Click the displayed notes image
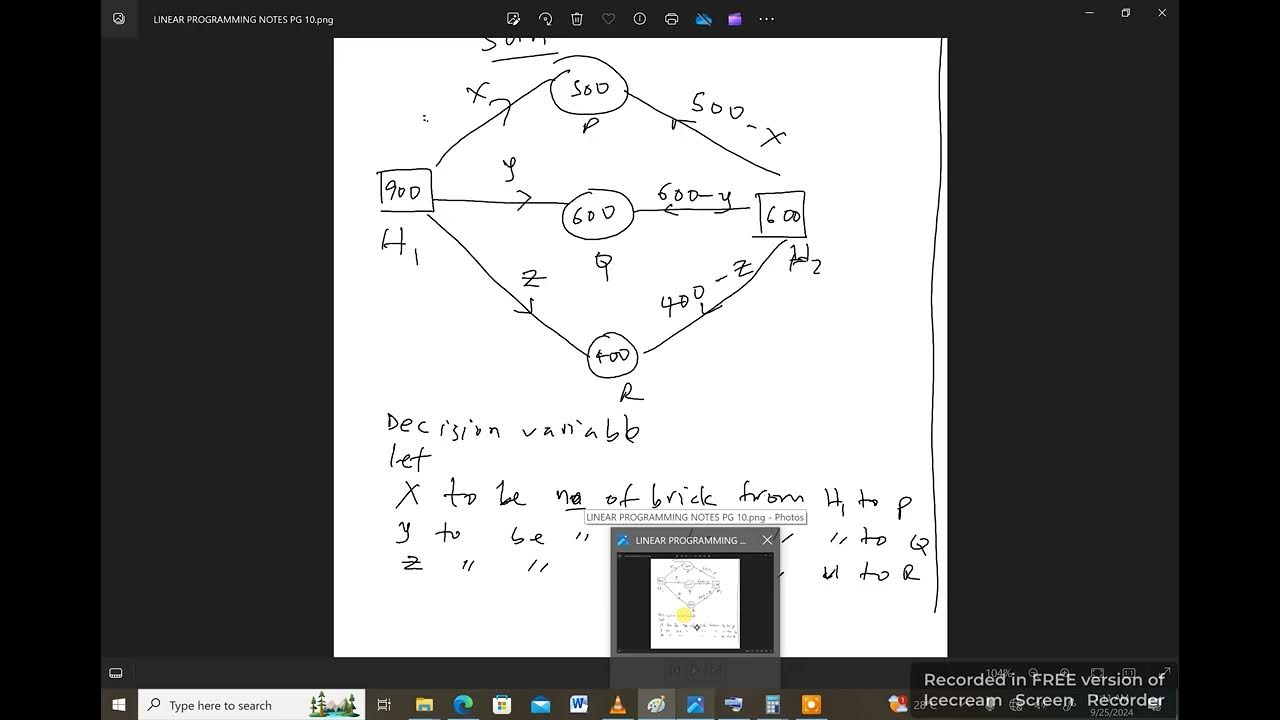 tap(640, 347)
